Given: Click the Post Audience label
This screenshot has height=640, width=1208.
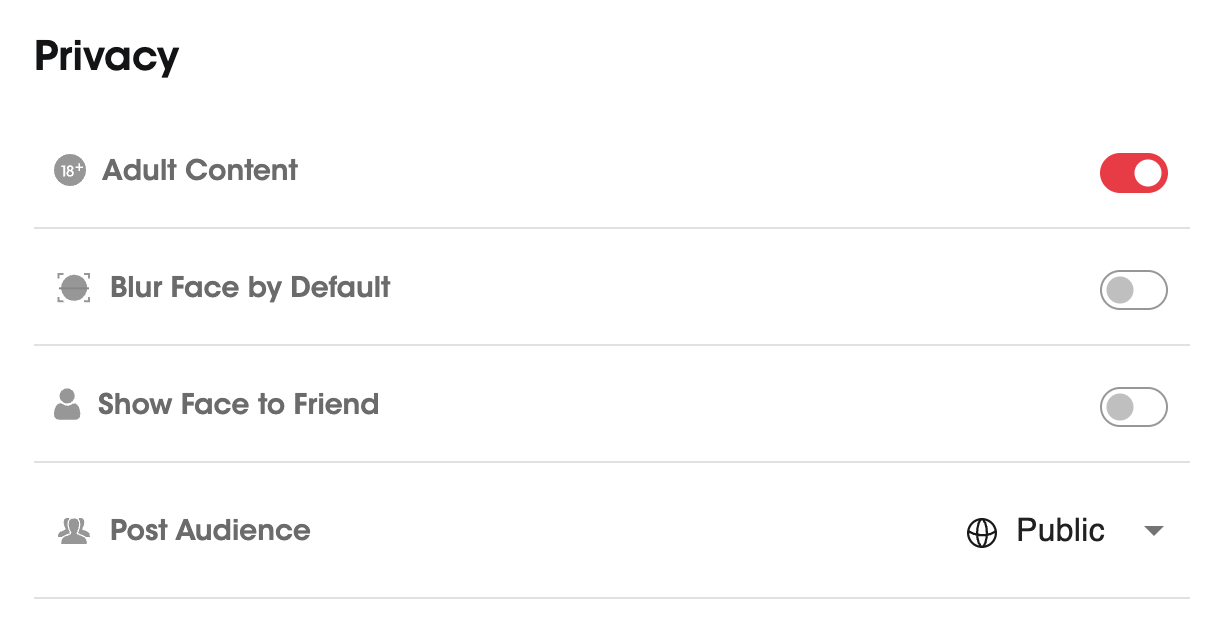Looking at the screenshot, I should point(210,530).
